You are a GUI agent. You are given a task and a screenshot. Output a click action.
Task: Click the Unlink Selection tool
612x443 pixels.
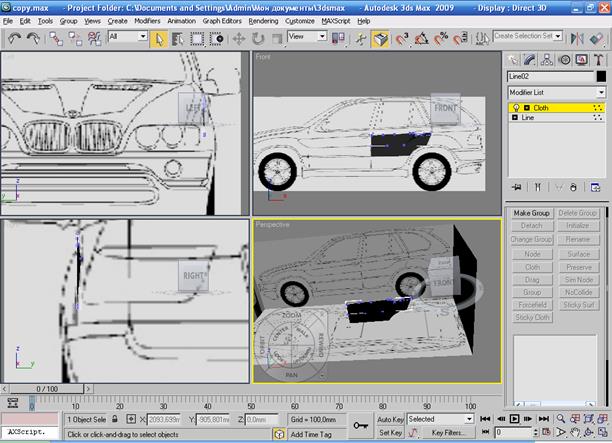[x=75, y=39]
